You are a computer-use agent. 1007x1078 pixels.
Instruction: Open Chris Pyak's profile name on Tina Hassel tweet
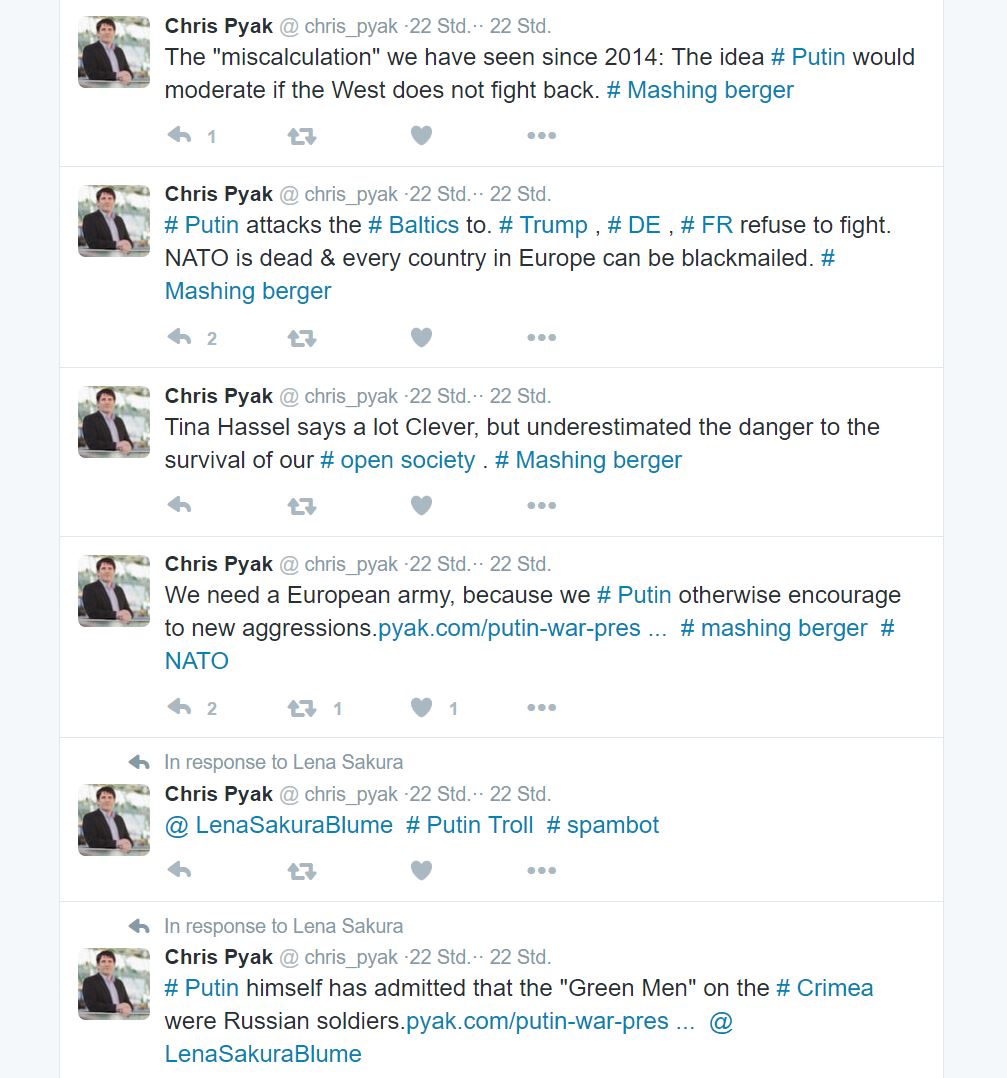point(219,396)
